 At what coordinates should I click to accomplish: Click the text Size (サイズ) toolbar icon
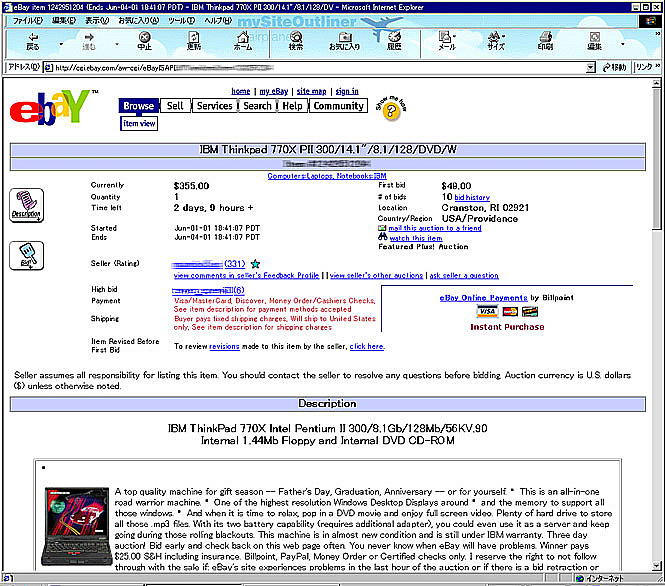pyautogui.click(x=496, y=42)
